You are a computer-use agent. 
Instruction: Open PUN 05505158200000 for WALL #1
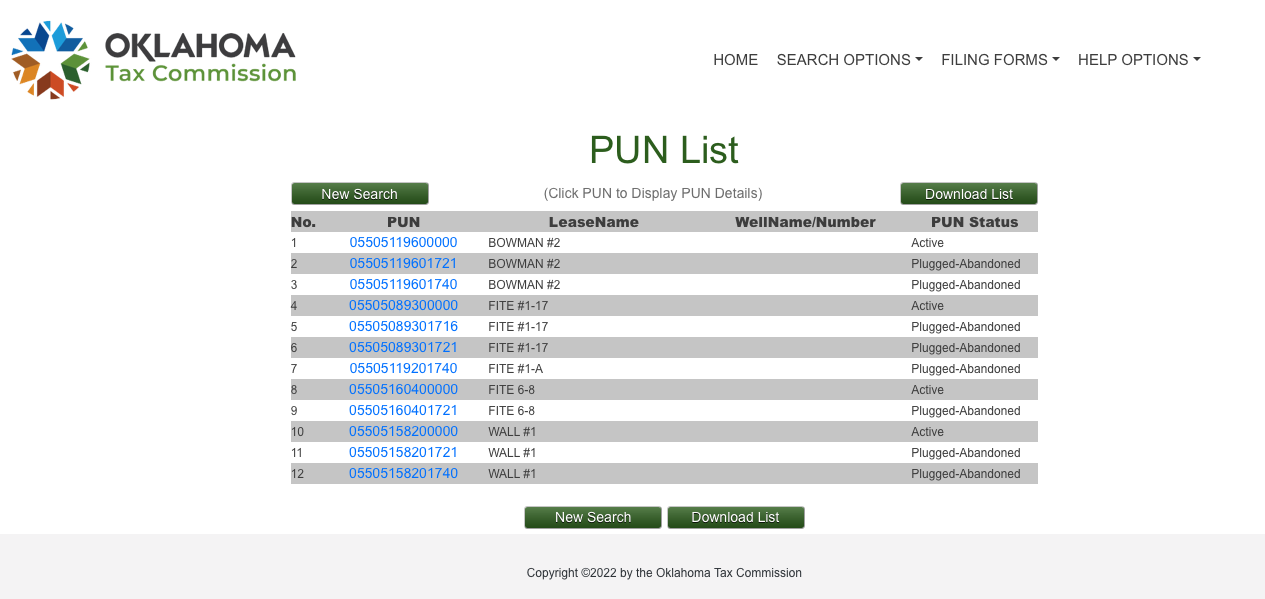[x=403, y=431]
